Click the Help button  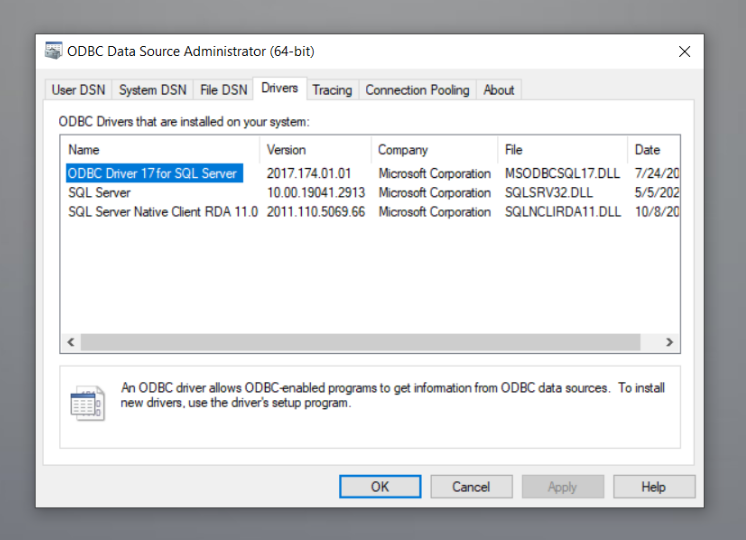click(653, 487)
